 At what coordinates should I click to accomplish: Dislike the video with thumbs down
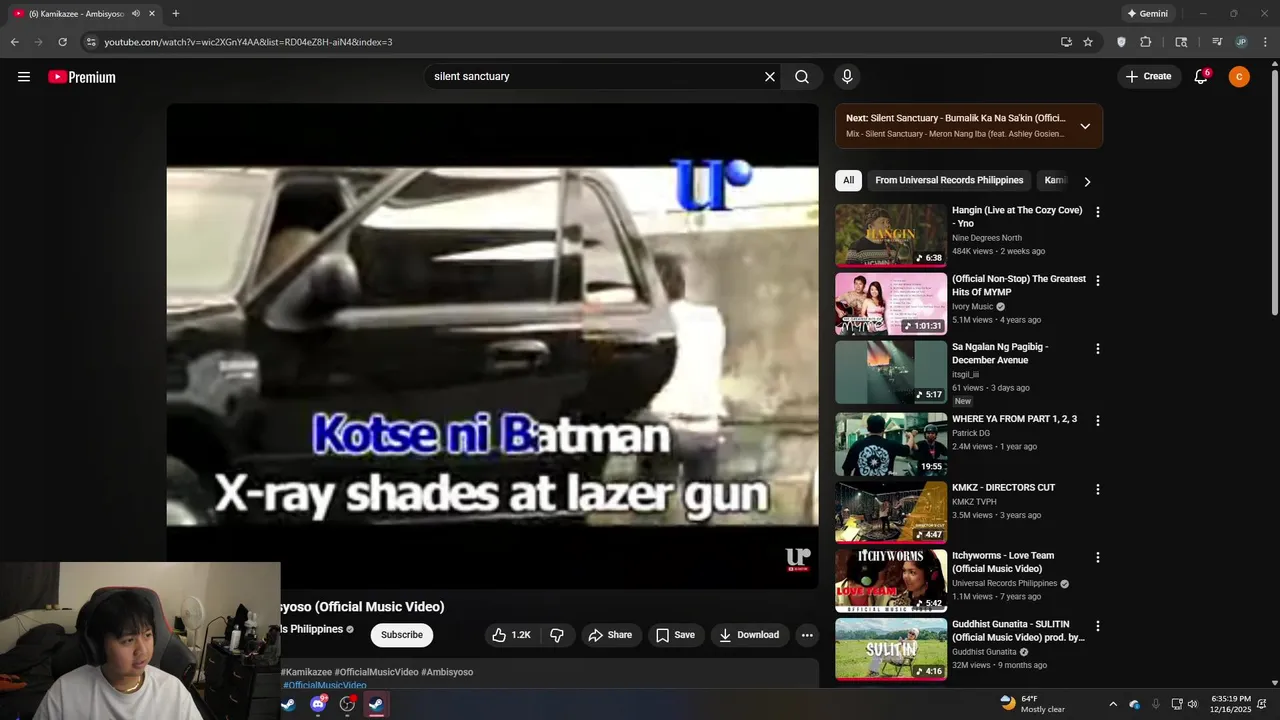pos(557,635)
